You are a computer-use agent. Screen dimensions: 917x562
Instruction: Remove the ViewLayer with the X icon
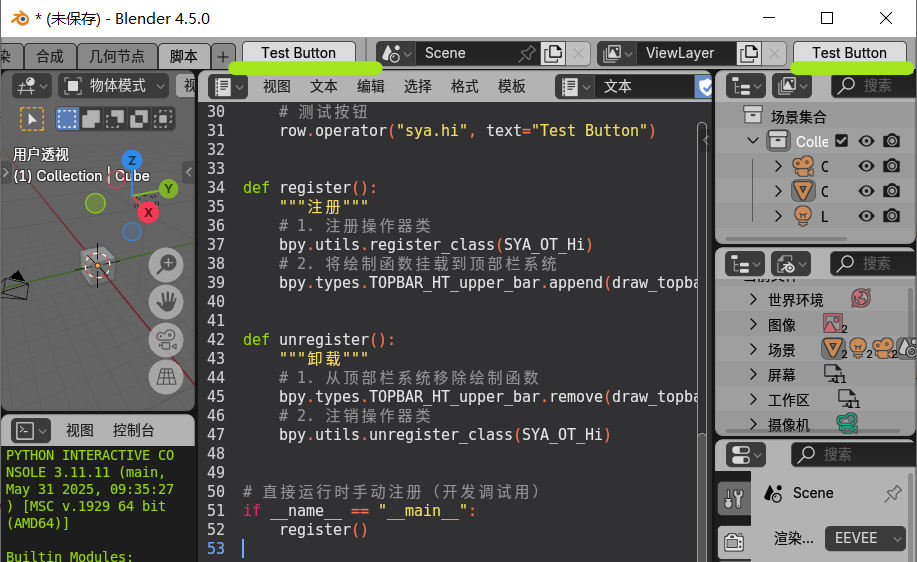coord(774,54)
